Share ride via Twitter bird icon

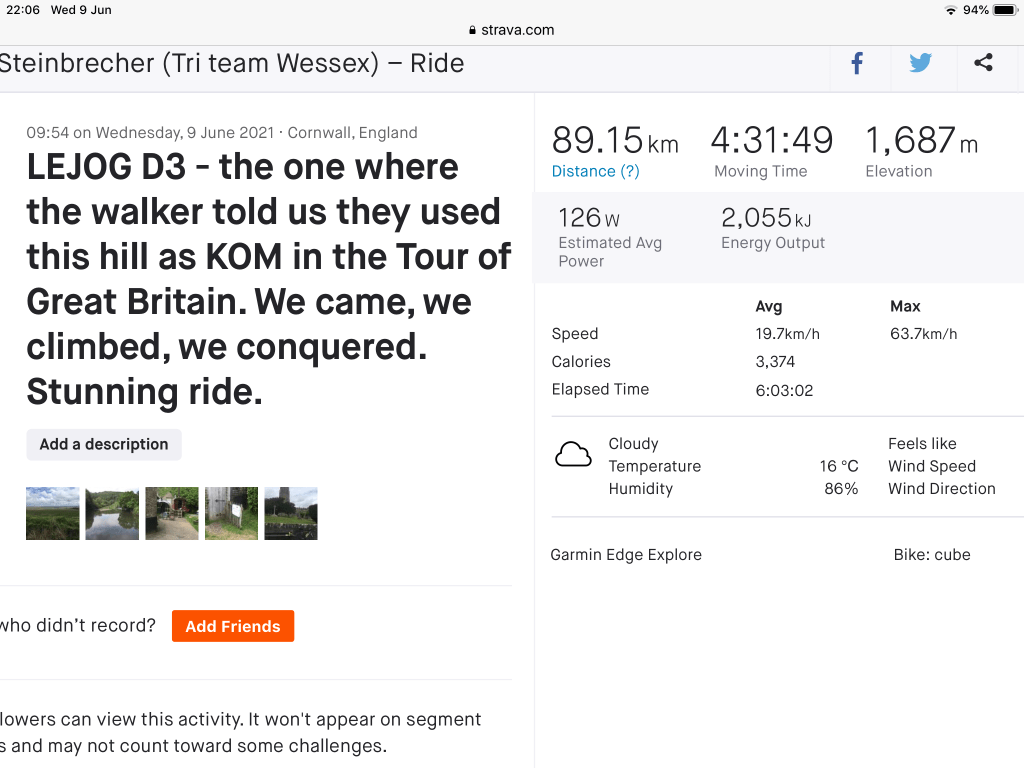coord(920,64)
